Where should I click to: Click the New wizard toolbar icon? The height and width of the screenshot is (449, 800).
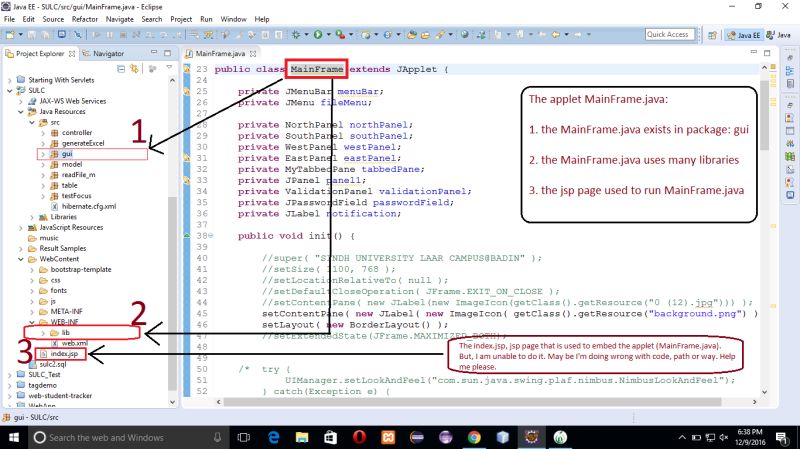10,35
